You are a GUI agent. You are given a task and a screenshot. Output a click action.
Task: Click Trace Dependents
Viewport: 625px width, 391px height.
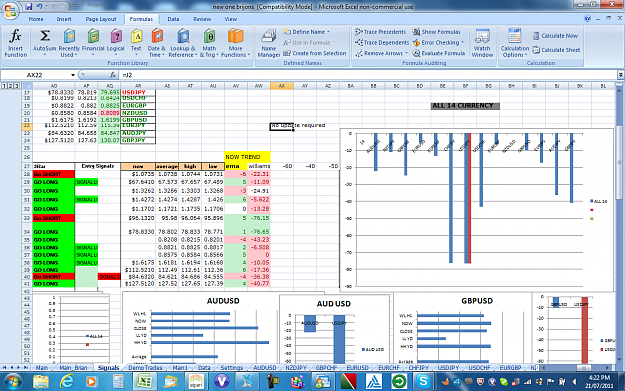point(382,42)
